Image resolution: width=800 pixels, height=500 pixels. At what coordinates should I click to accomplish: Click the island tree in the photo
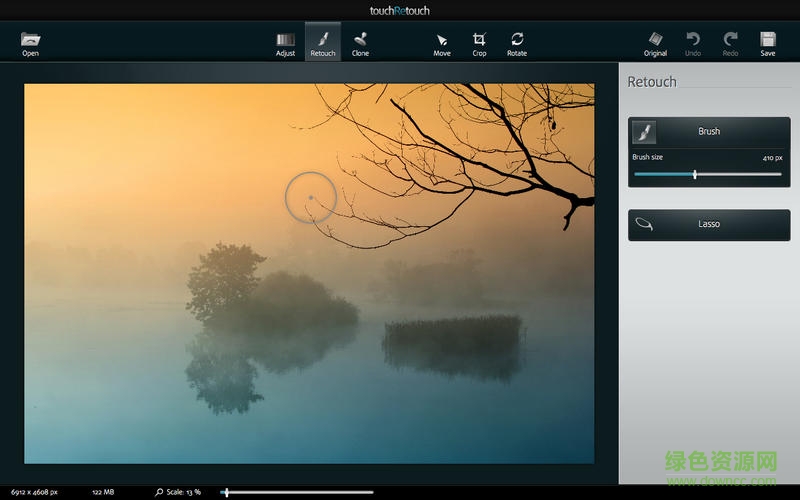click(x=225, y=280)
